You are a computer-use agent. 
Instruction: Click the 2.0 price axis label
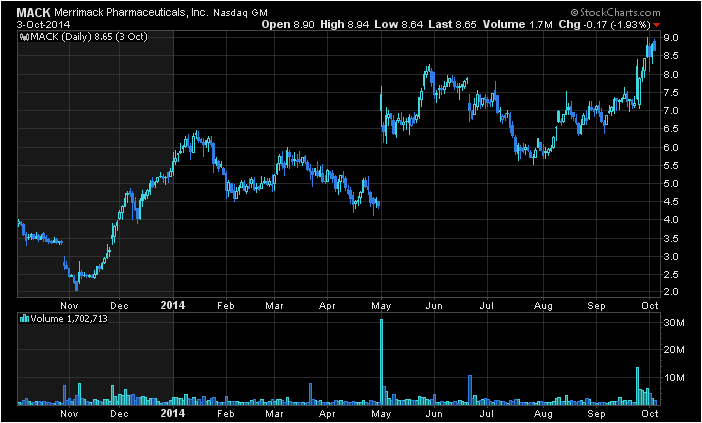tap(672, 292)
